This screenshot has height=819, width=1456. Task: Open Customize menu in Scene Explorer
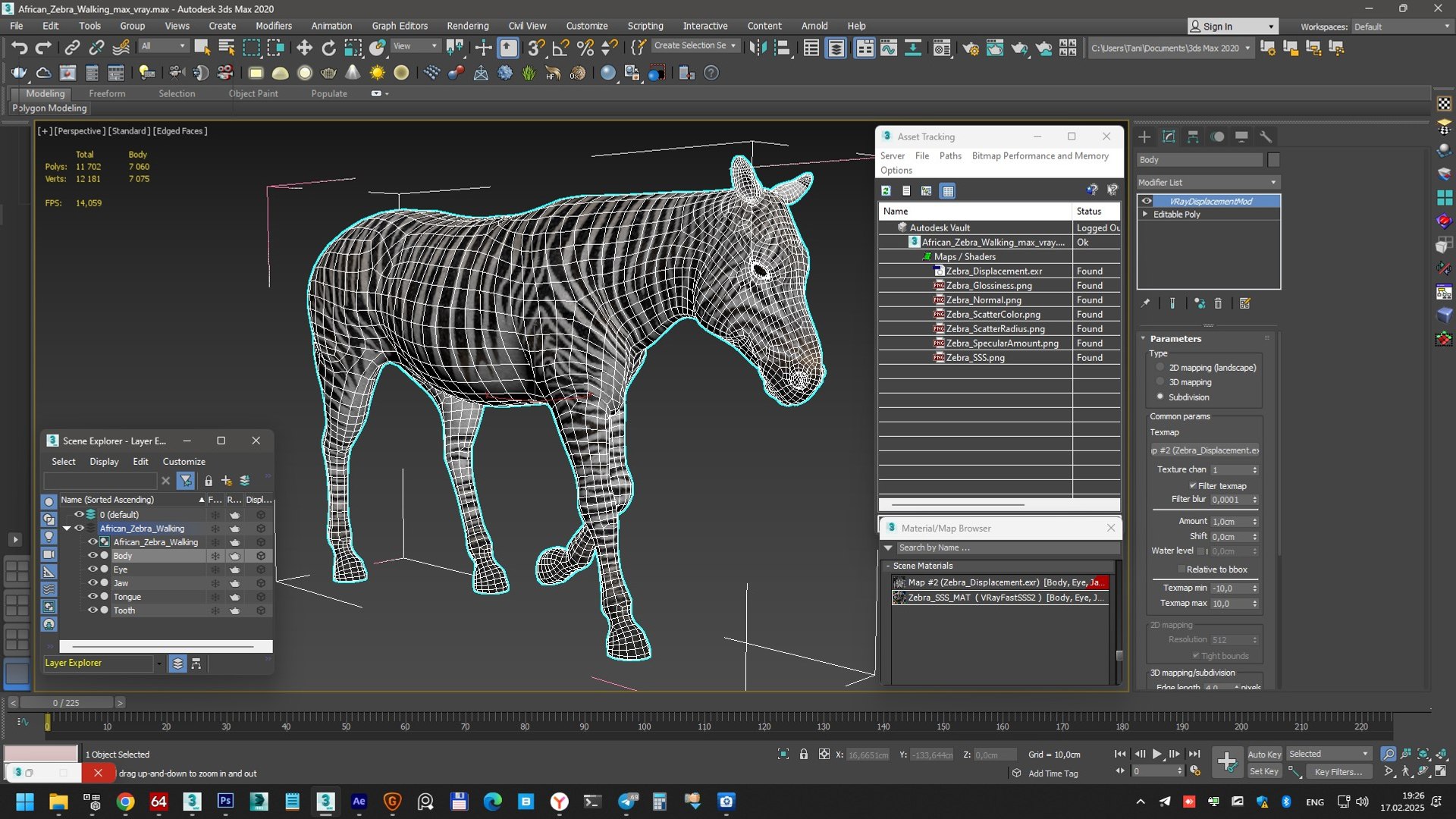184,462
